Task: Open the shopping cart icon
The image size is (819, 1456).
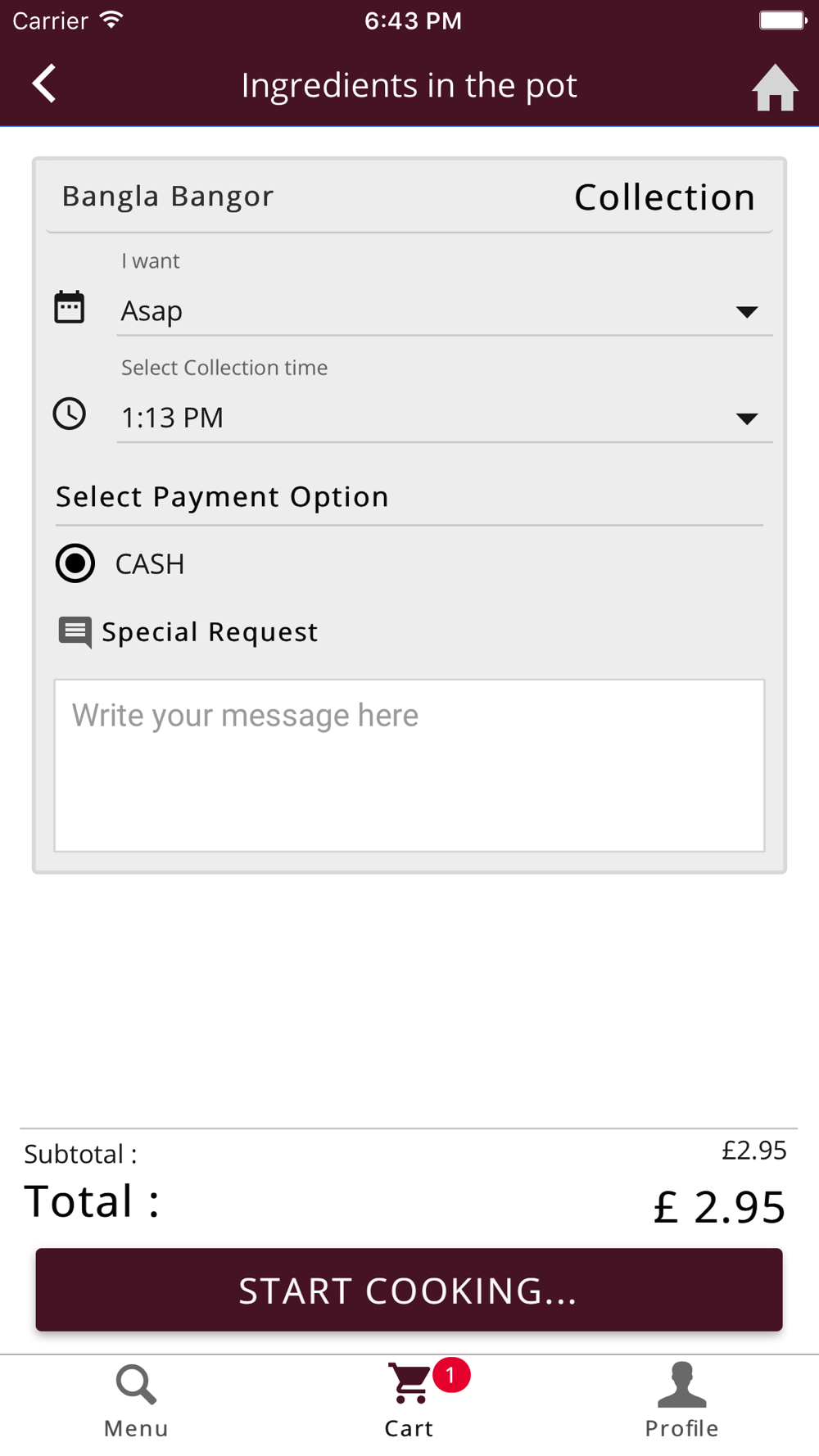Action: [409, 1383]
